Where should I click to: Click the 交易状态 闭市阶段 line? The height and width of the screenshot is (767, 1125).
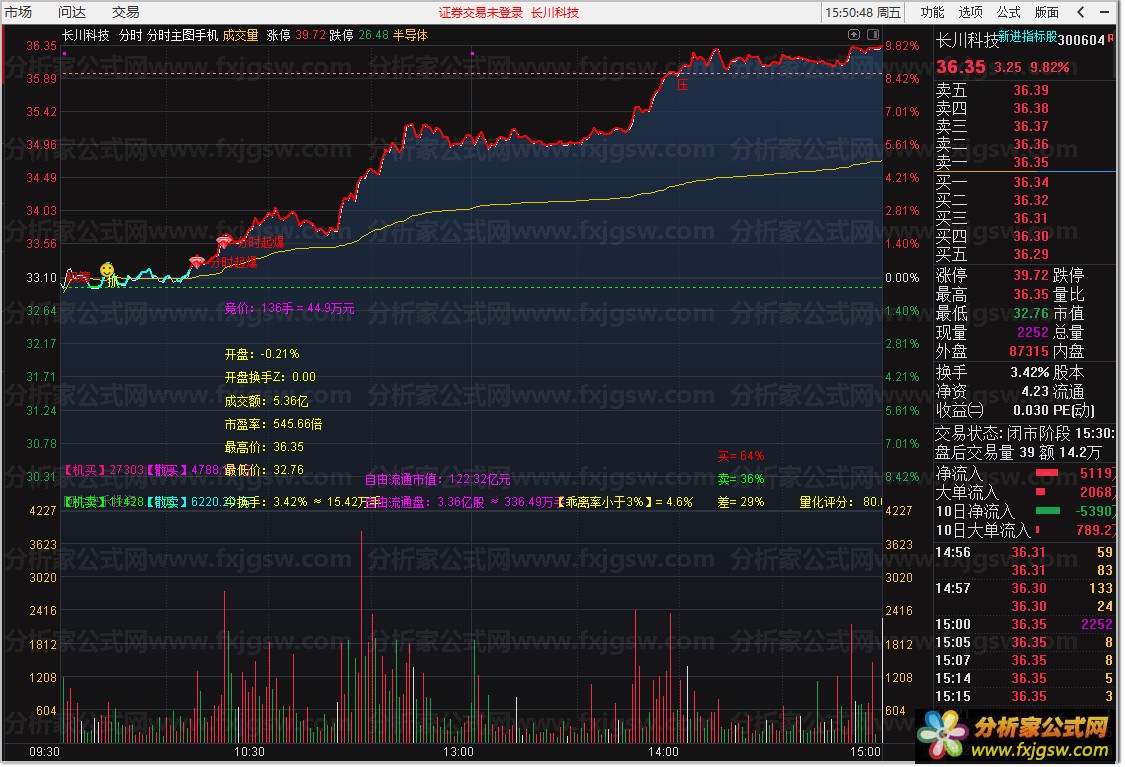[x=1026, y=433]
